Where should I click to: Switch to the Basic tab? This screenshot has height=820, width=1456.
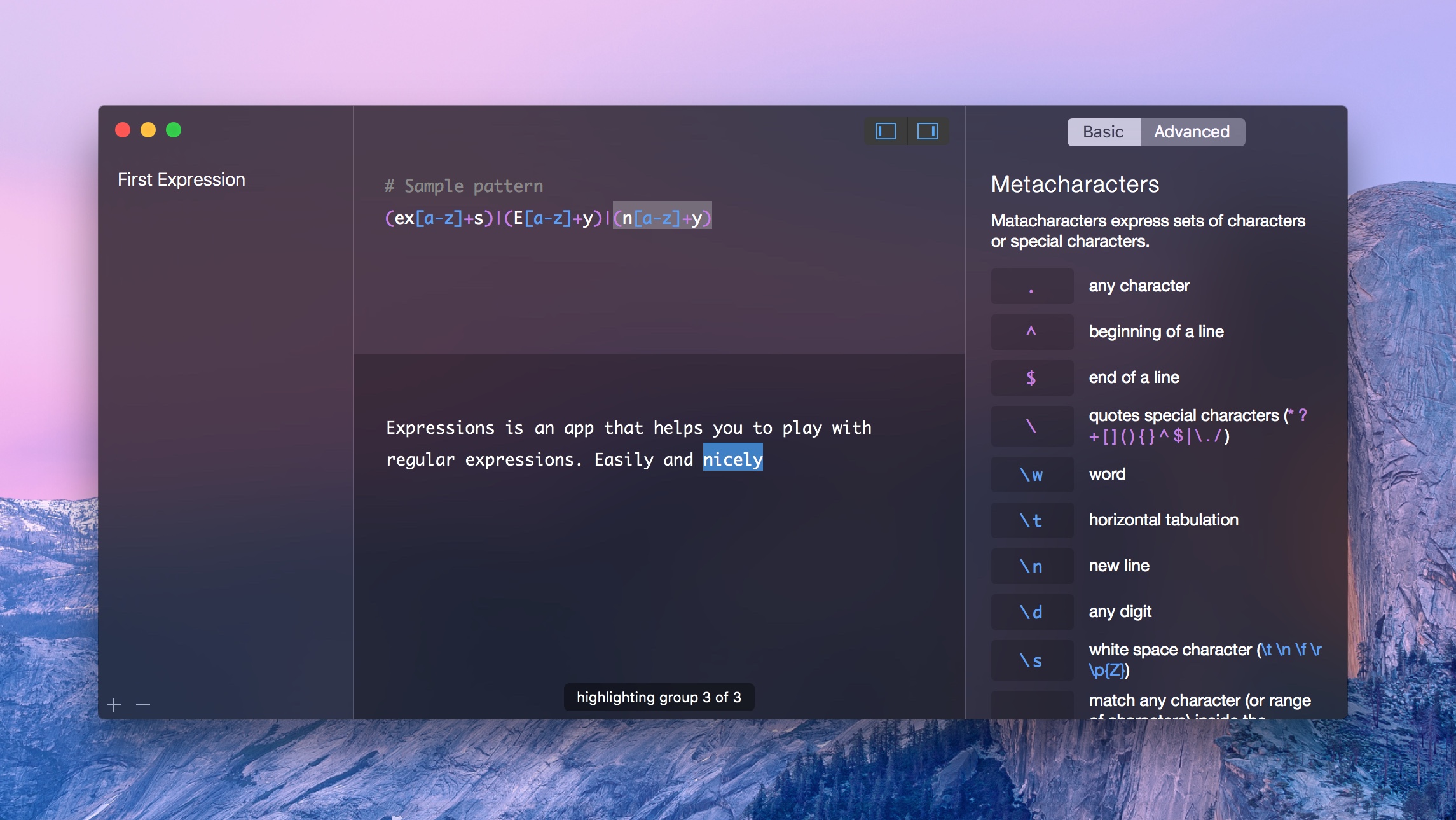(1103, 132)
